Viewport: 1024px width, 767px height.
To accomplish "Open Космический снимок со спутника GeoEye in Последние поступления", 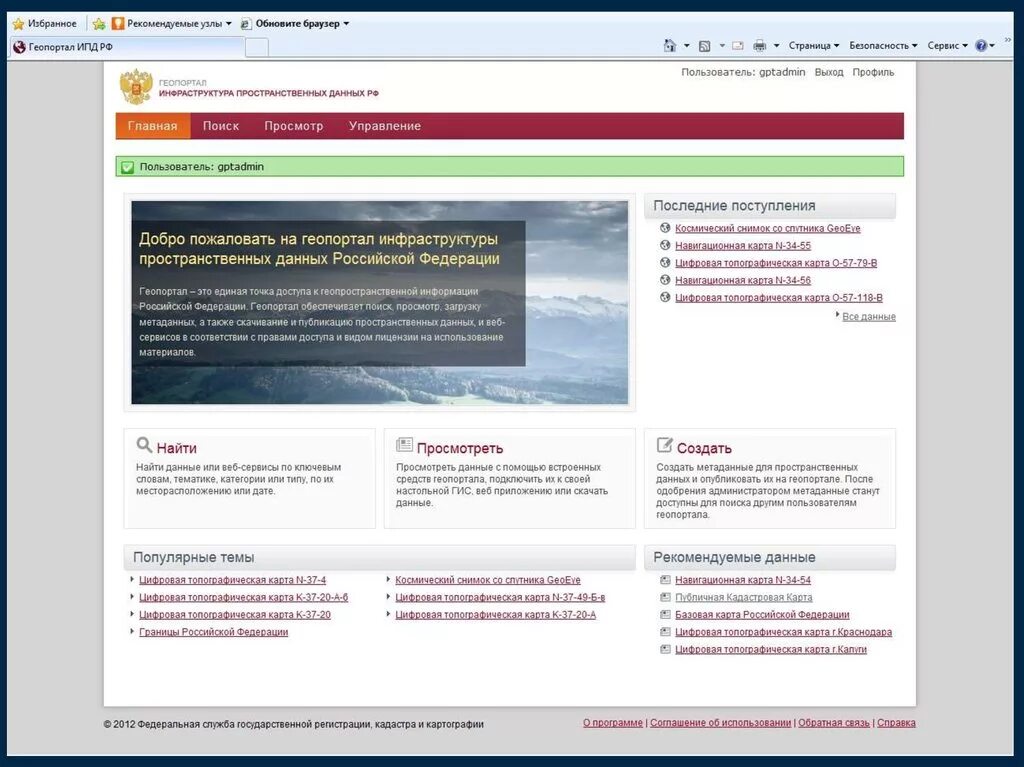I will (767, 228).
